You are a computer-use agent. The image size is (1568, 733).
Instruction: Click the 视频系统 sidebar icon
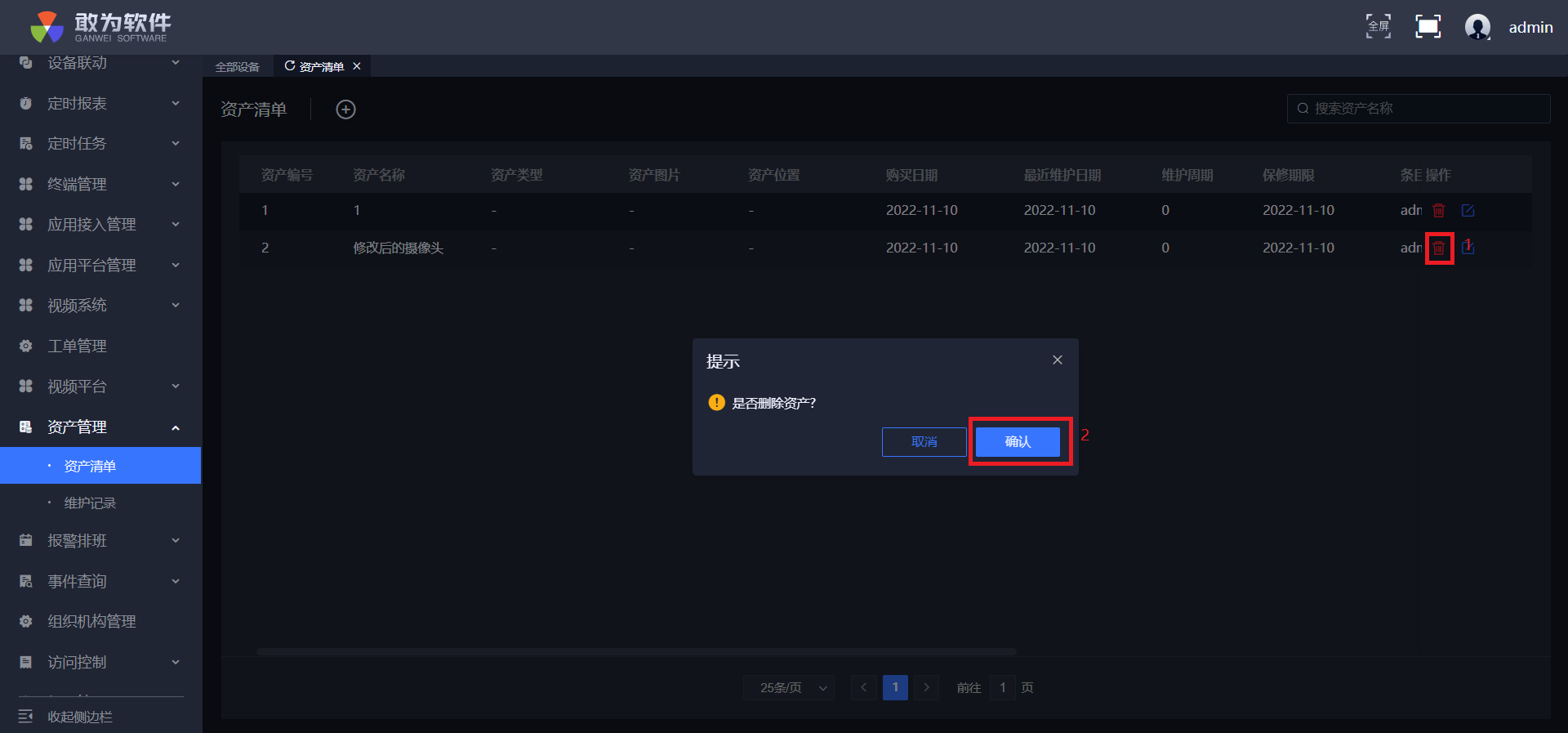(25, 306)
